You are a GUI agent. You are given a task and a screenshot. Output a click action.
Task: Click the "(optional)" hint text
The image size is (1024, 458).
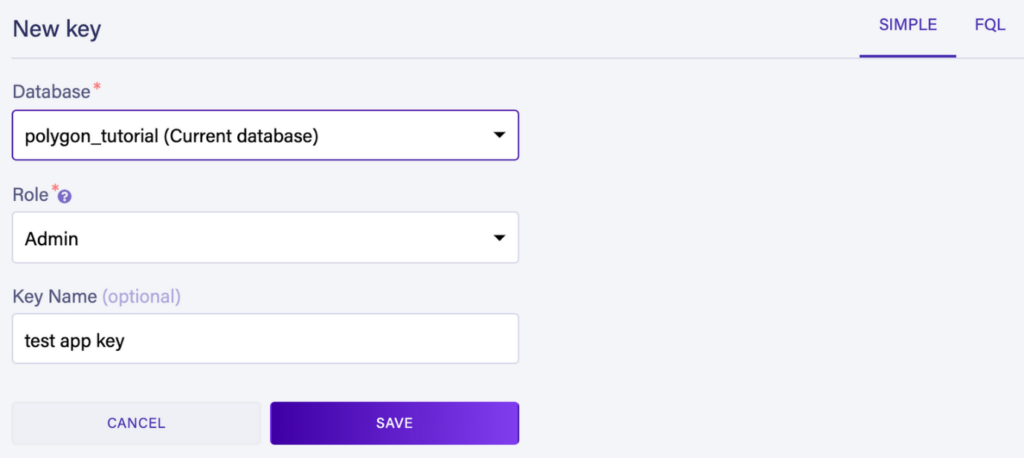tap(142, 297)
